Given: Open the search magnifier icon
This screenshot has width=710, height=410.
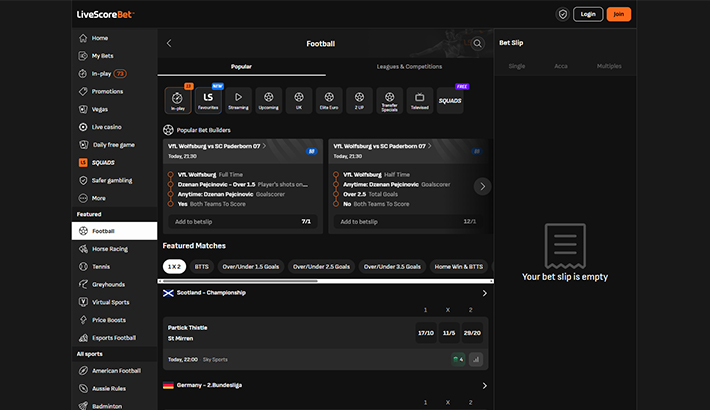Looking at the screenshot, I should click(x=477, y=43).
